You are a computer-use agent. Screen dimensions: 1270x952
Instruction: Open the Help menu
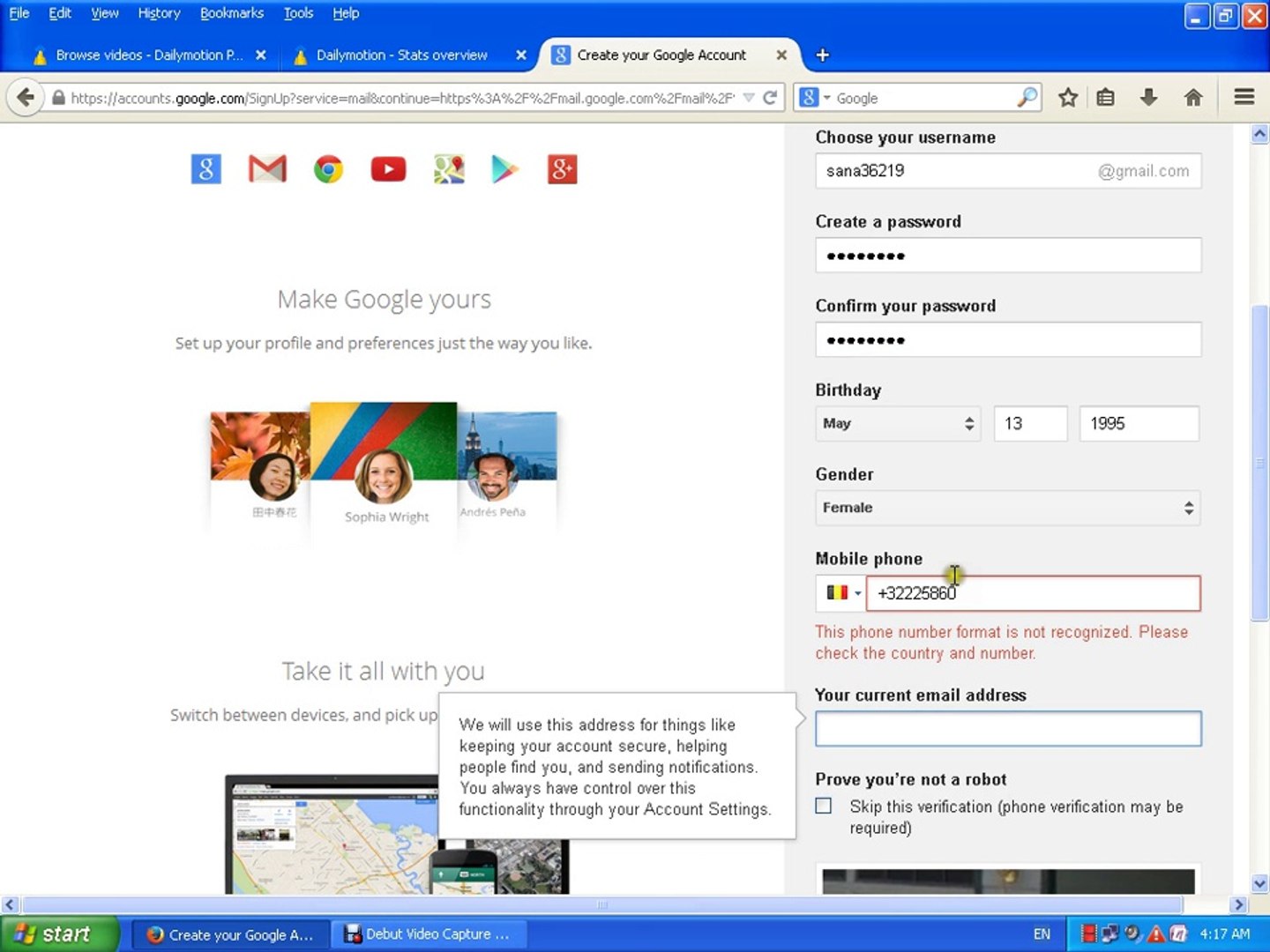coord(346,13)
